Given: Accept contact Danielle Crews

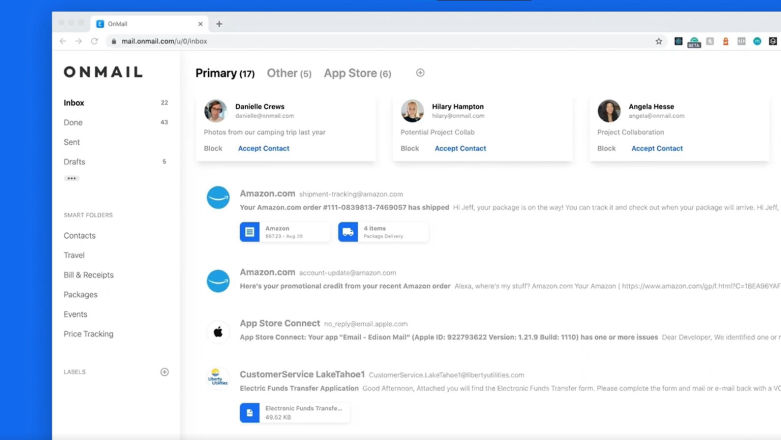Looking at the screenshot, I should pos(263,148).
